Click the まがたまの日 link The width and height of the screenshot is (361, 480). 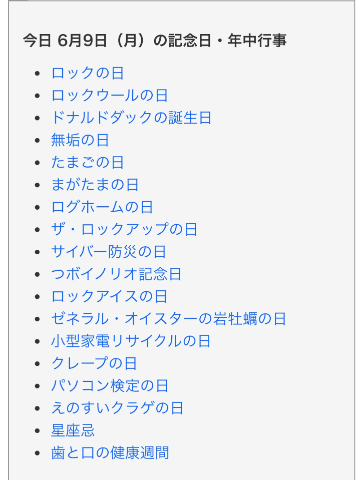click(x=95, y=185)
